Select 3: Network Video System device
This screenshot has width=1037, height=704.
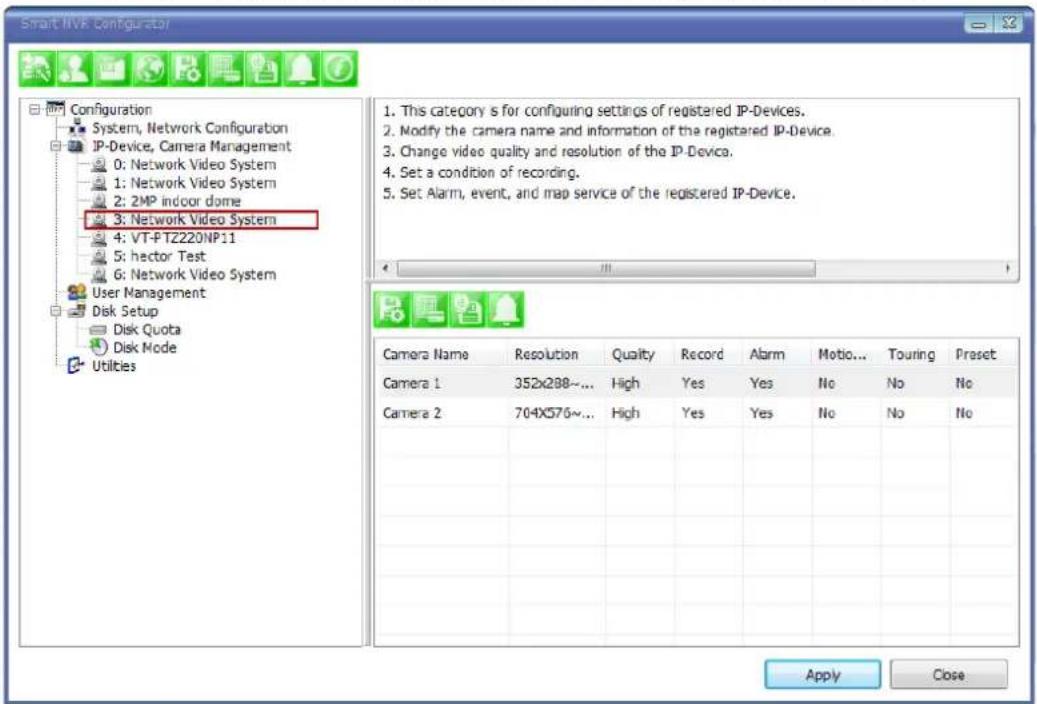pos(194,220)
